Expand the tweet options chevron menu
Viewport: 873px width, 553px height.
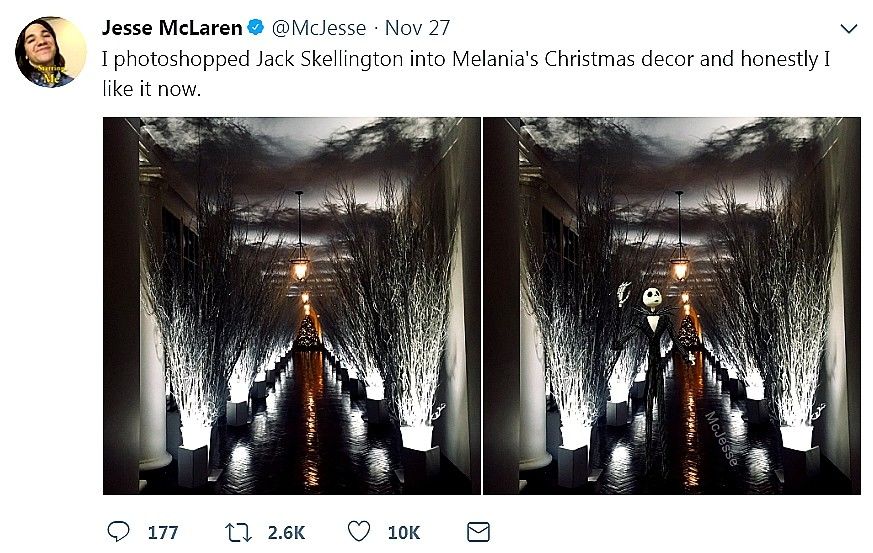click(x=849, y=28)
